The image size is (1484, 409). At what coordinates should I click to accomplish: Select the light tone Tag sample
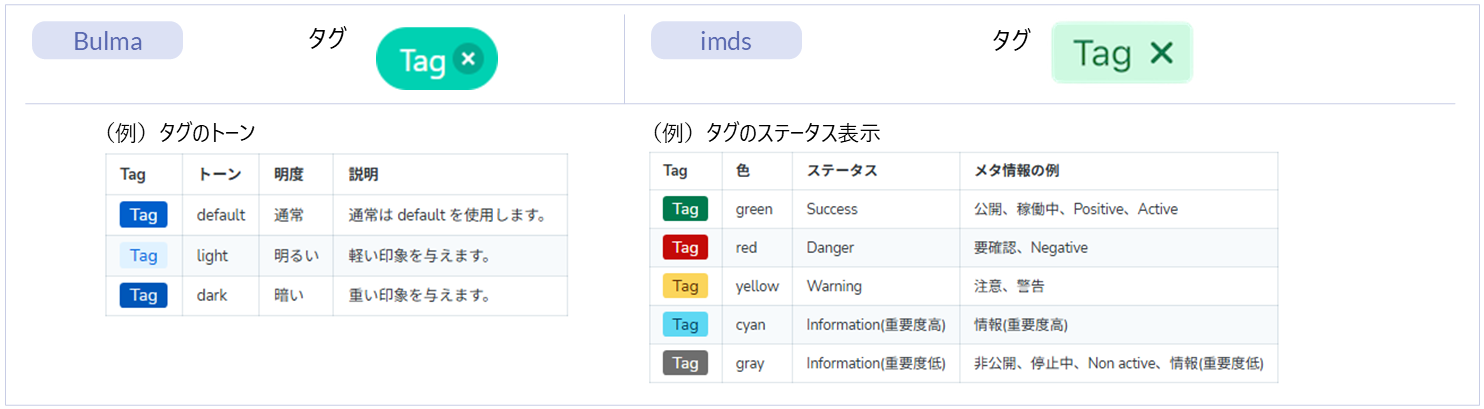143,256
